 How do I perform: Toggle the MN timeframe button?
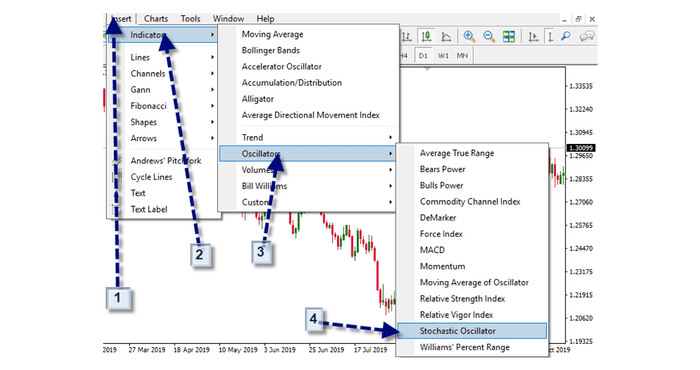point(462,56)
